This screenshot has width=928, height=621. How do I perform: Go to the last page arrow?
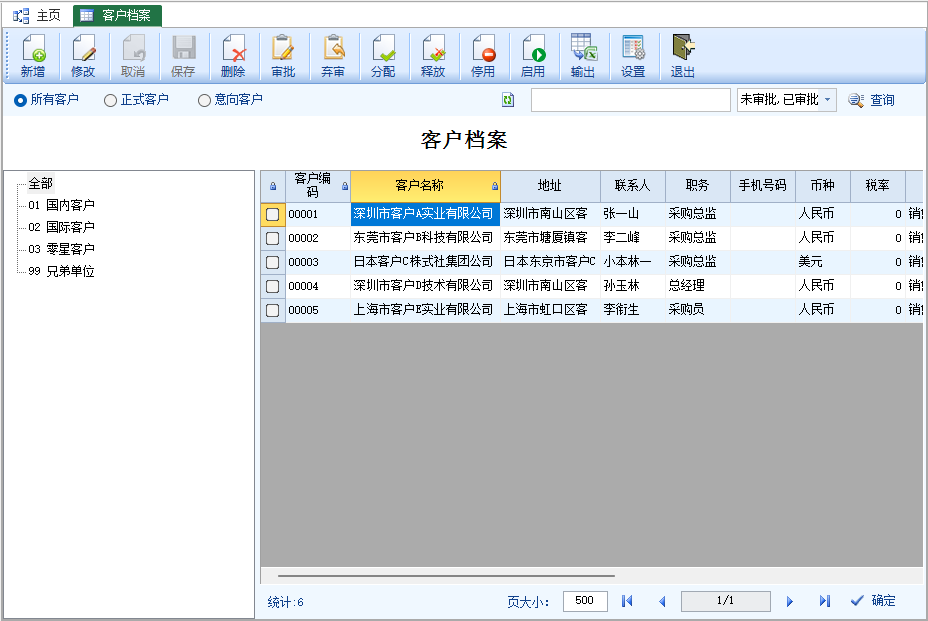coord(825,601)
